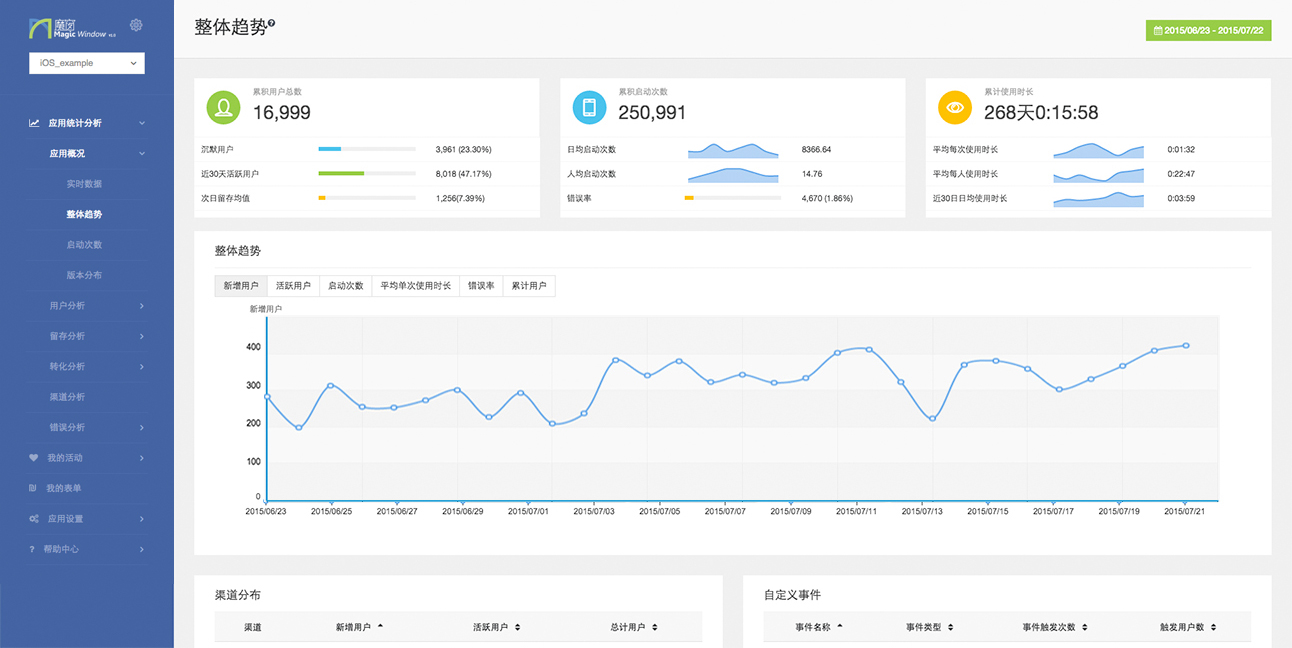The image size is (1292, 648).
Task: Switch chart to 错误率 tab
Action: click(x=481, y=286)
